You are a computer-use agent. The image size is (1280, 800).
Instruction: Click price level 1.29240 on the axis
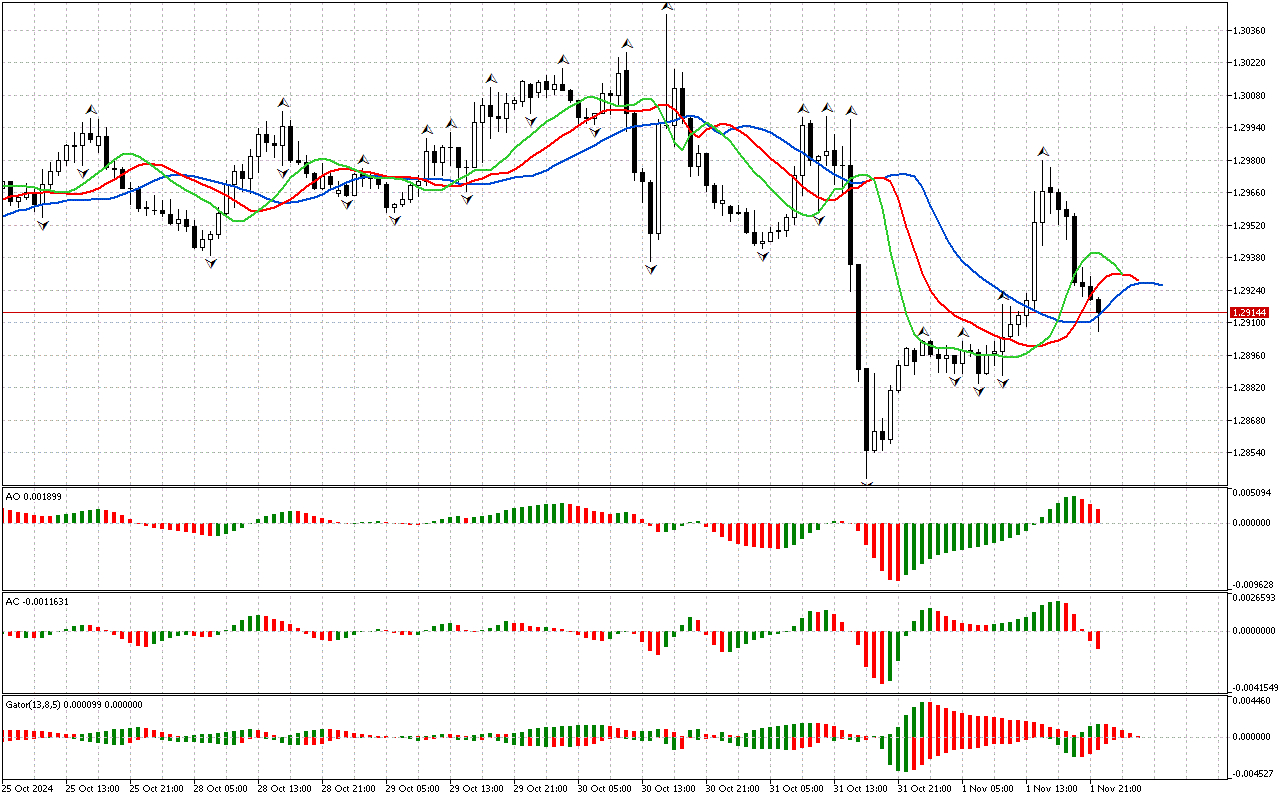(1249, 291)
